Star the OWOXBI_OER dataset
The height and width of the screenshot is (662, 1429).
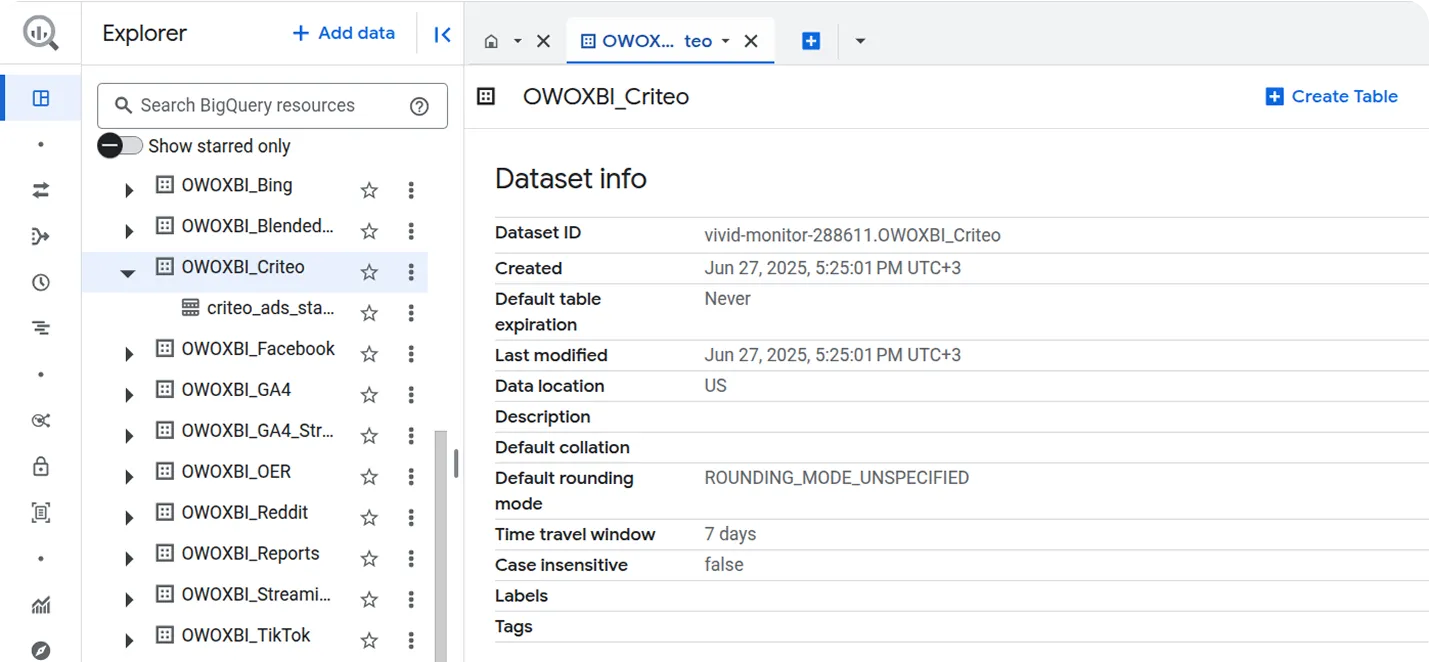(x=369, y=477)
